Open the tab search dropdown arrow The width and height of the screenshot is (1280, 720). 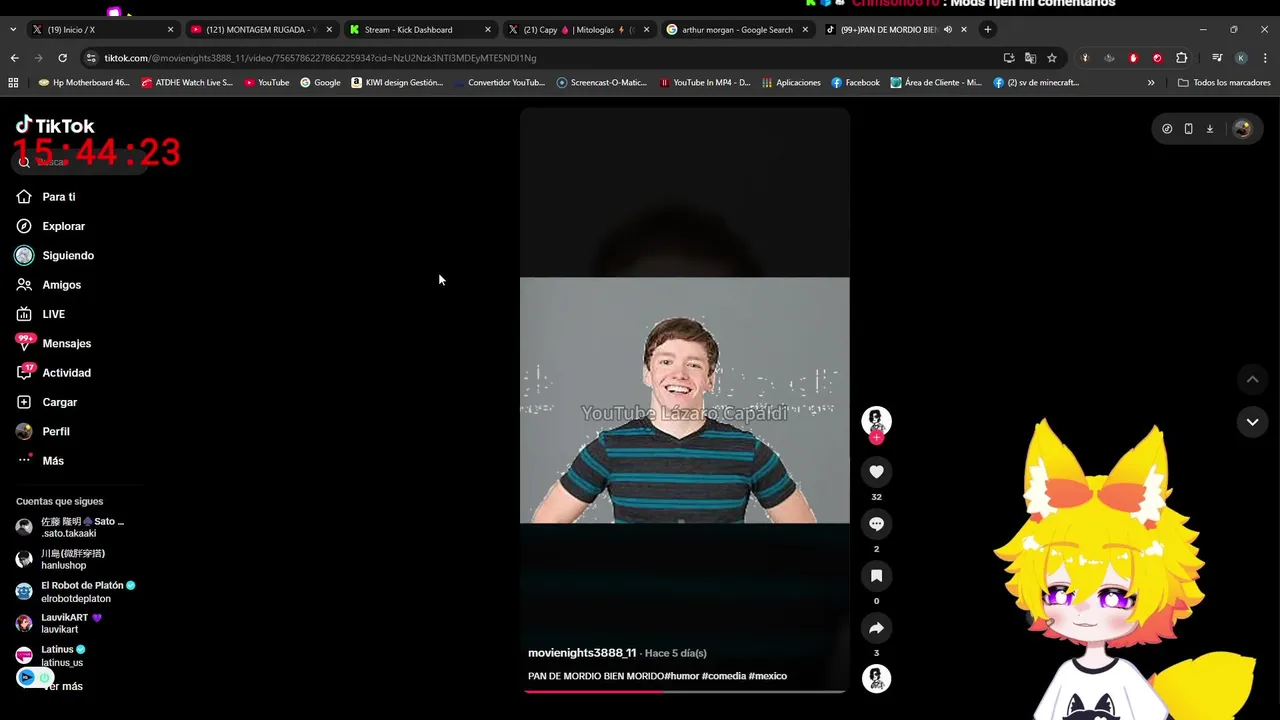[12, 30]
